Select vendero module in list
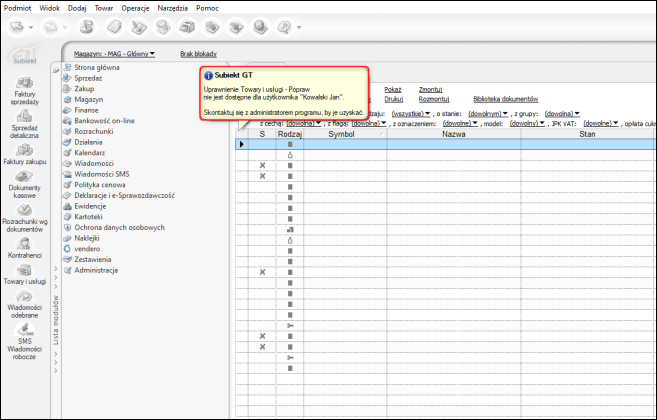The width and height of the screenshot is (657, 420). (x=87, y=249)
